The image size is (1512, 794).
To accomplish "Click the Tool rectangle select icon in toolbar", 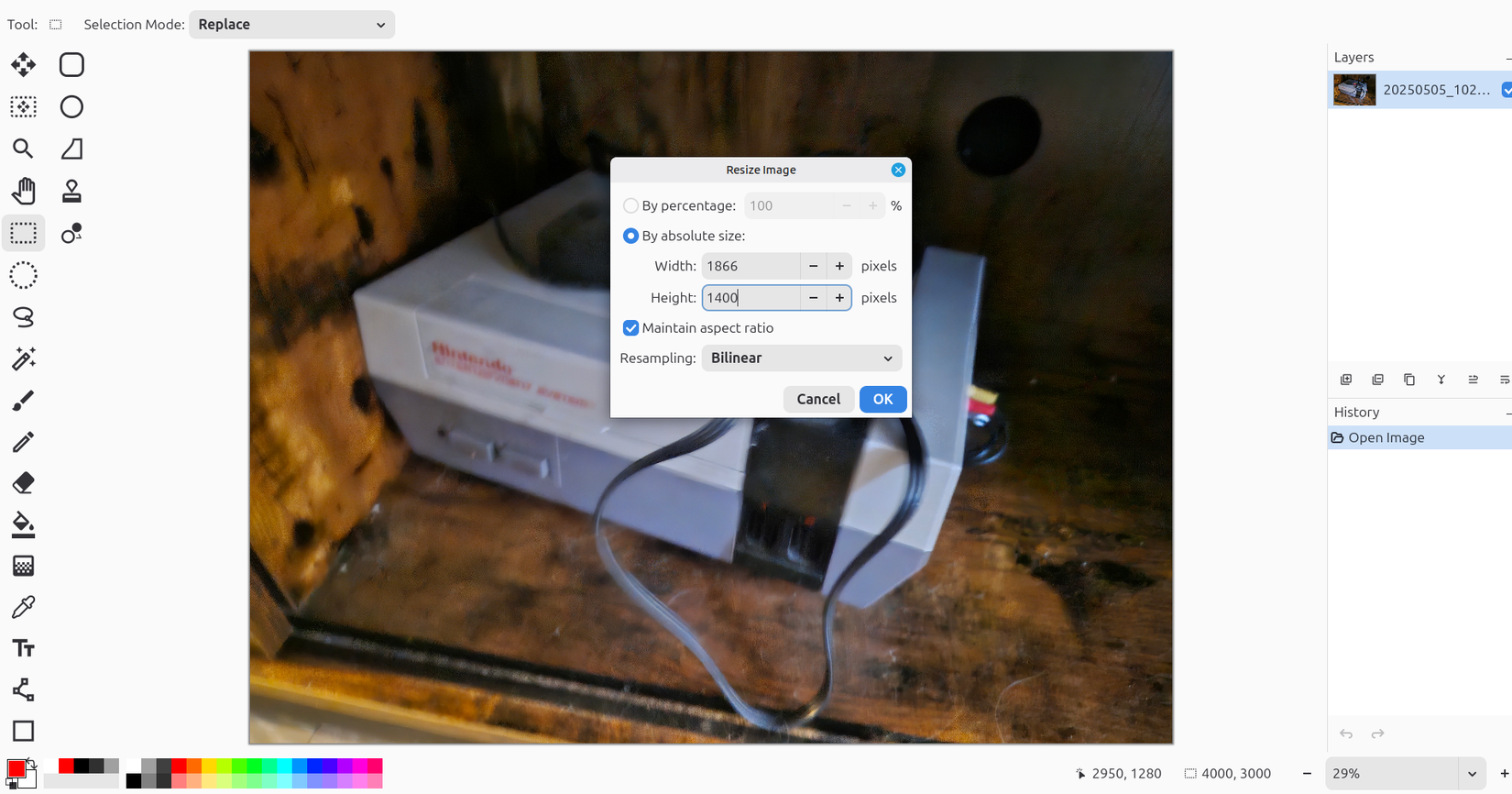I will pos(56,25).
